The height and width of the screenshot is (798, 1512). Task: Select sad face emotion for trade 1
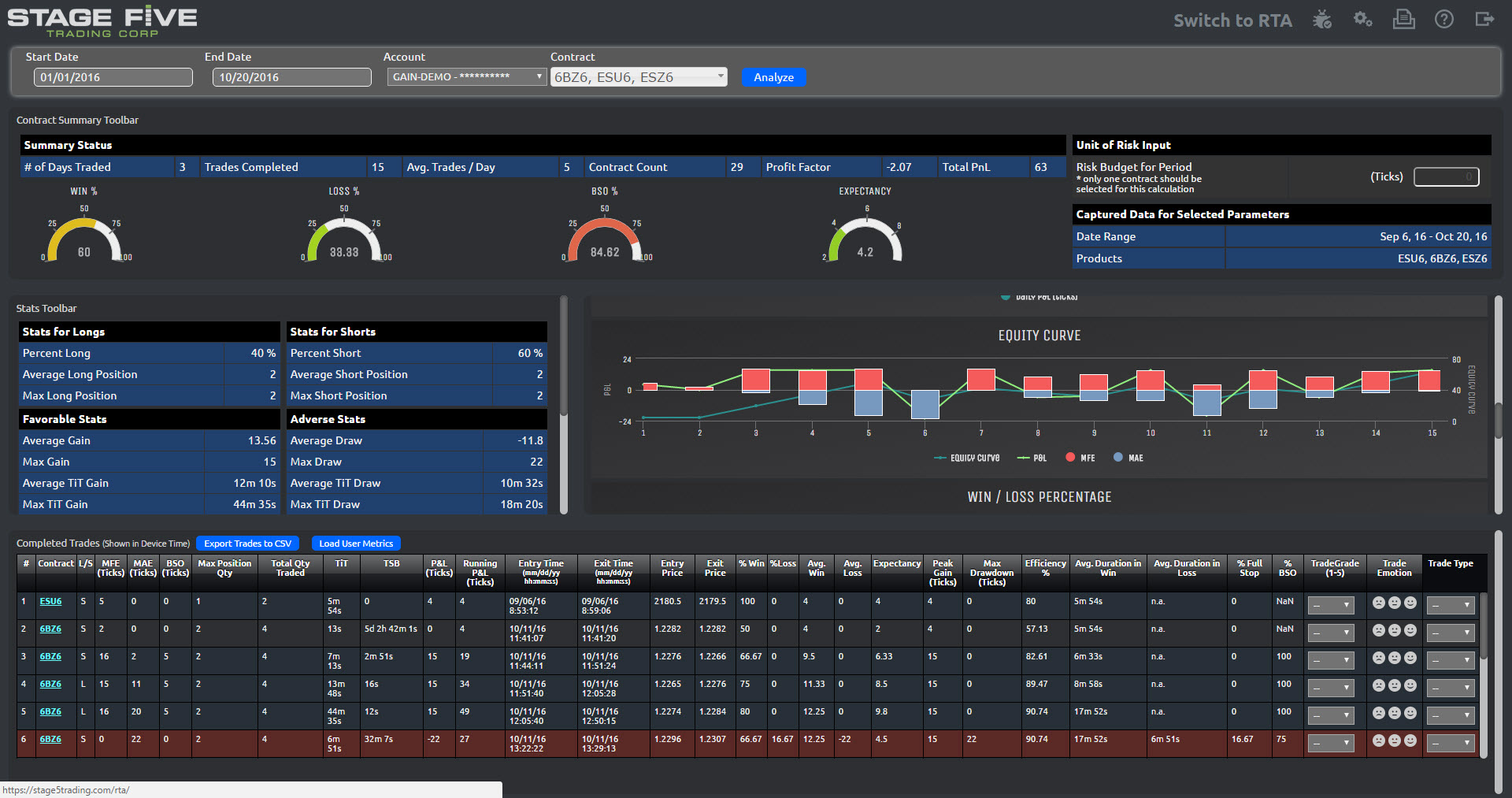tap(1378, 603)
